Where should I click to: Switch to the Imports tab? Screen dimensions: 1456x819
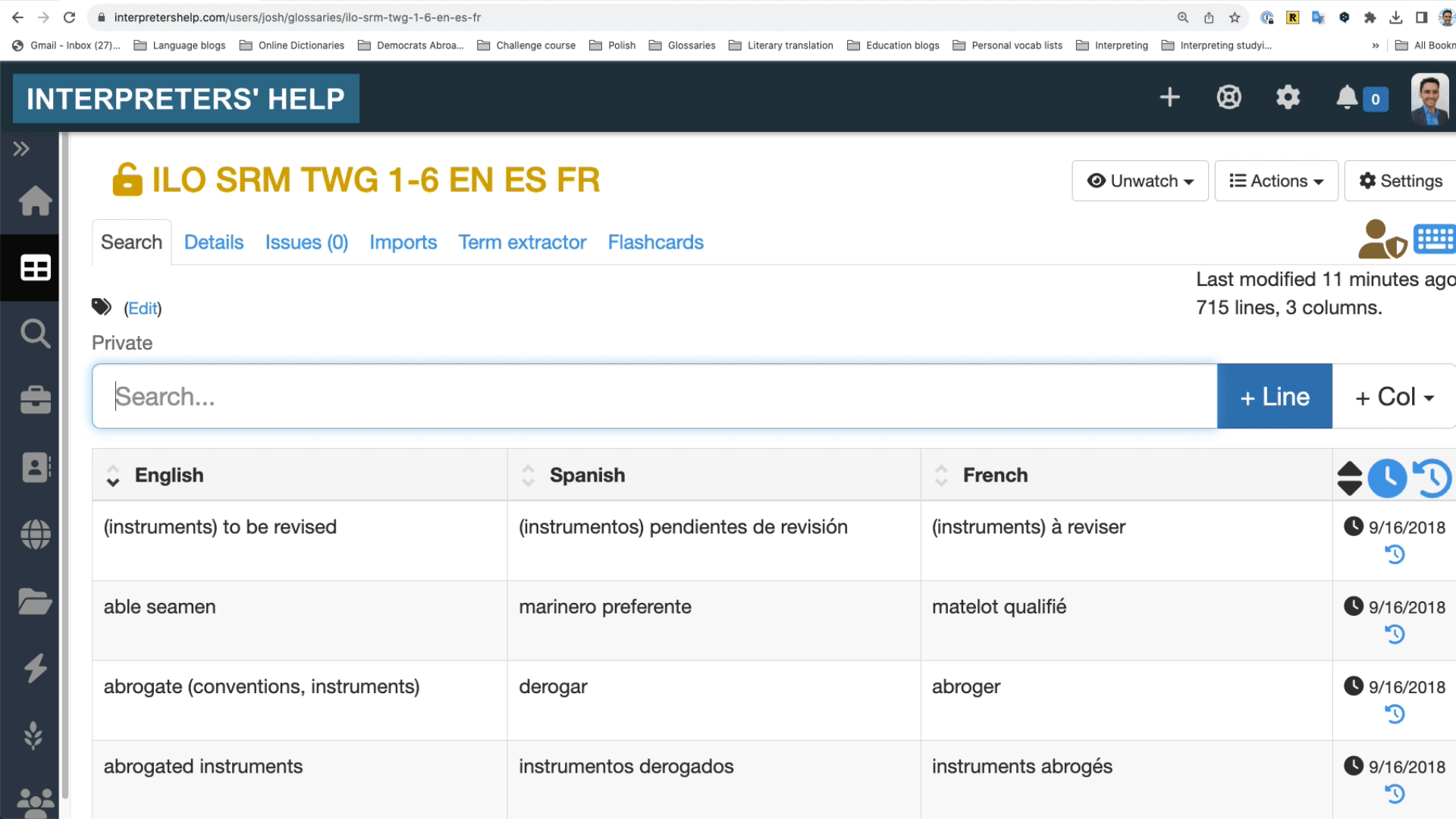[x=403, y=242]
